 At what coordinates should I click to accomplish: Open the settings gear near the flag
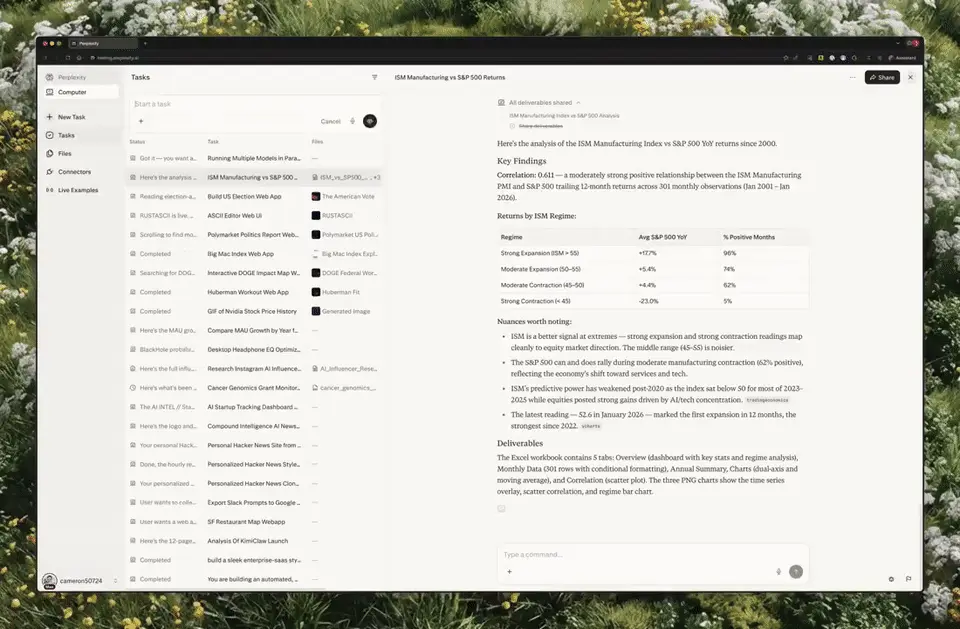point(891,579)
